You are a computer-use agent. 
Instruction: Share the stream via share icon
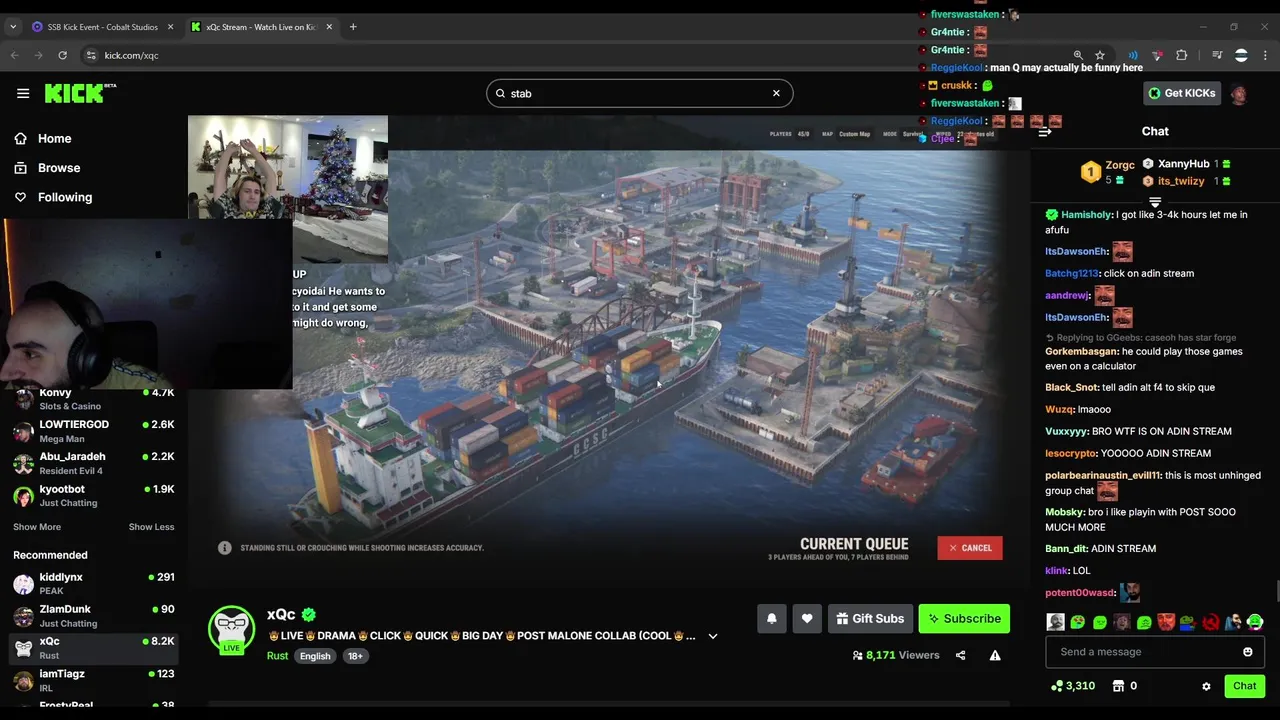pyautogui.click(x=960, y=656)
